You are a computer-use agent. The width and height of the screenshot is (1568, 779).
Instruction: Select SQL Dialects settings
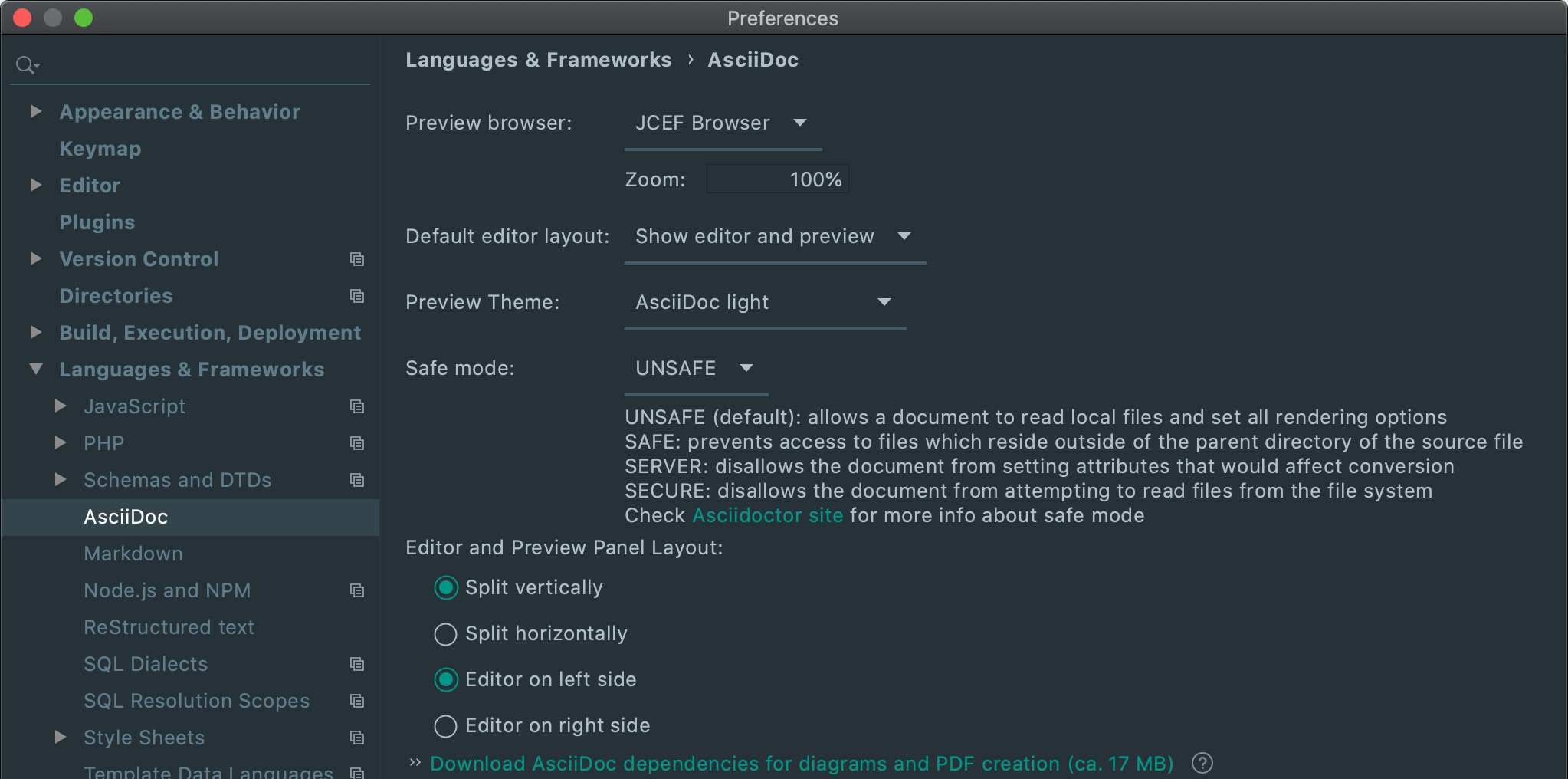pyautogui.click(x=146, y=664)
